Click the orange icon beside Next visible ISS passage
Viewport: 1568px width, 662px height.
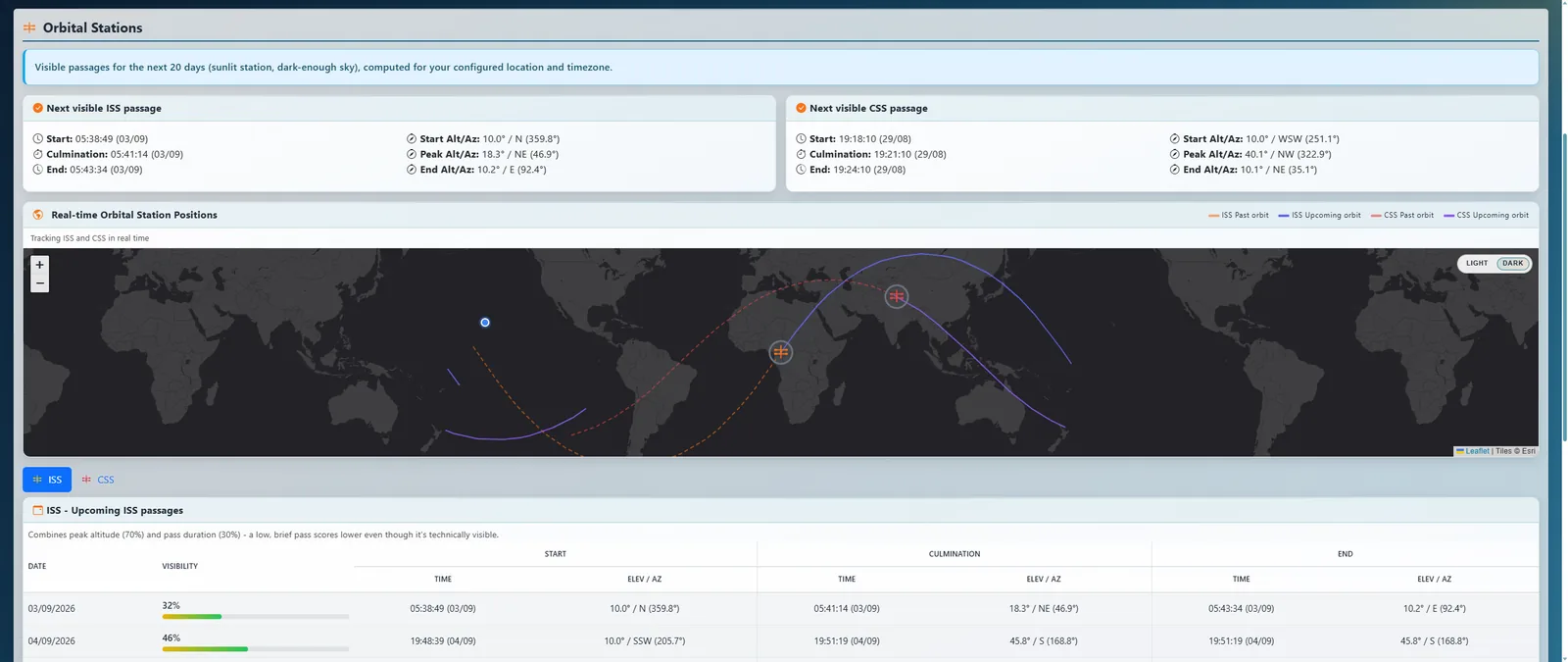[x=37, y=108]
